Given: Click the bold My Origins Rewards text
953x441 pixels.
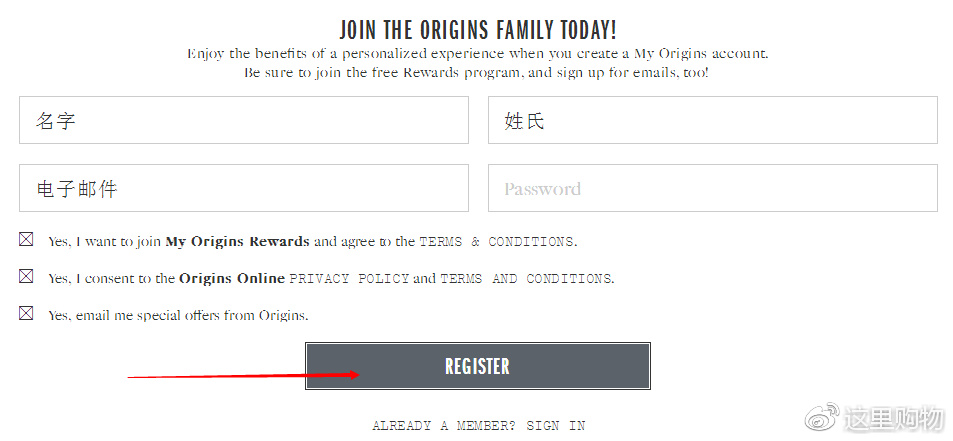Looking at the screenshot, I should [238, 241].
